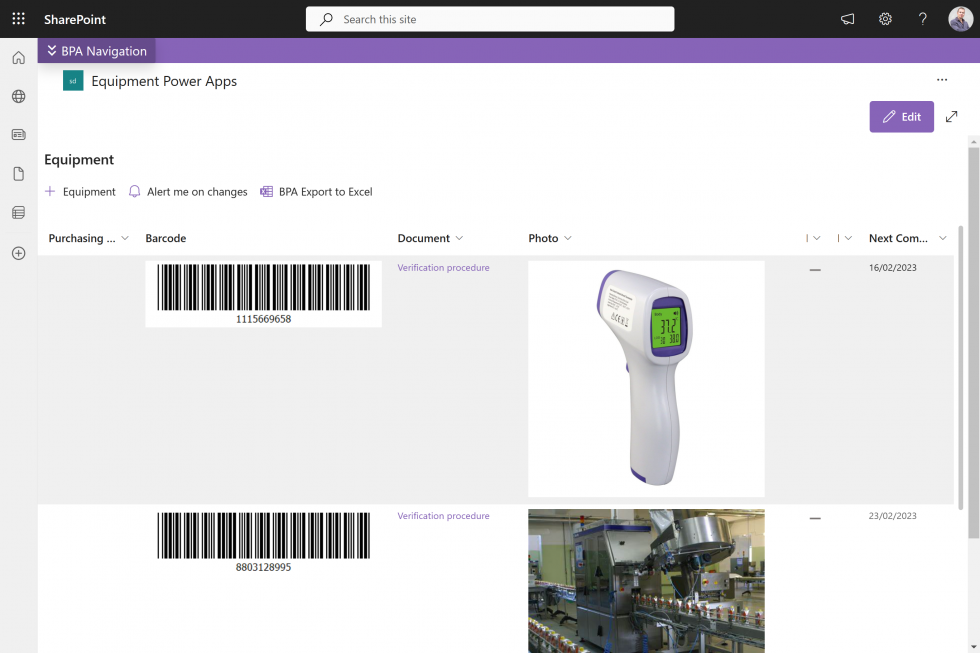The image size is (980, 653).
Task: Click inside the Search this site field
Action: [x=489, y=18]
